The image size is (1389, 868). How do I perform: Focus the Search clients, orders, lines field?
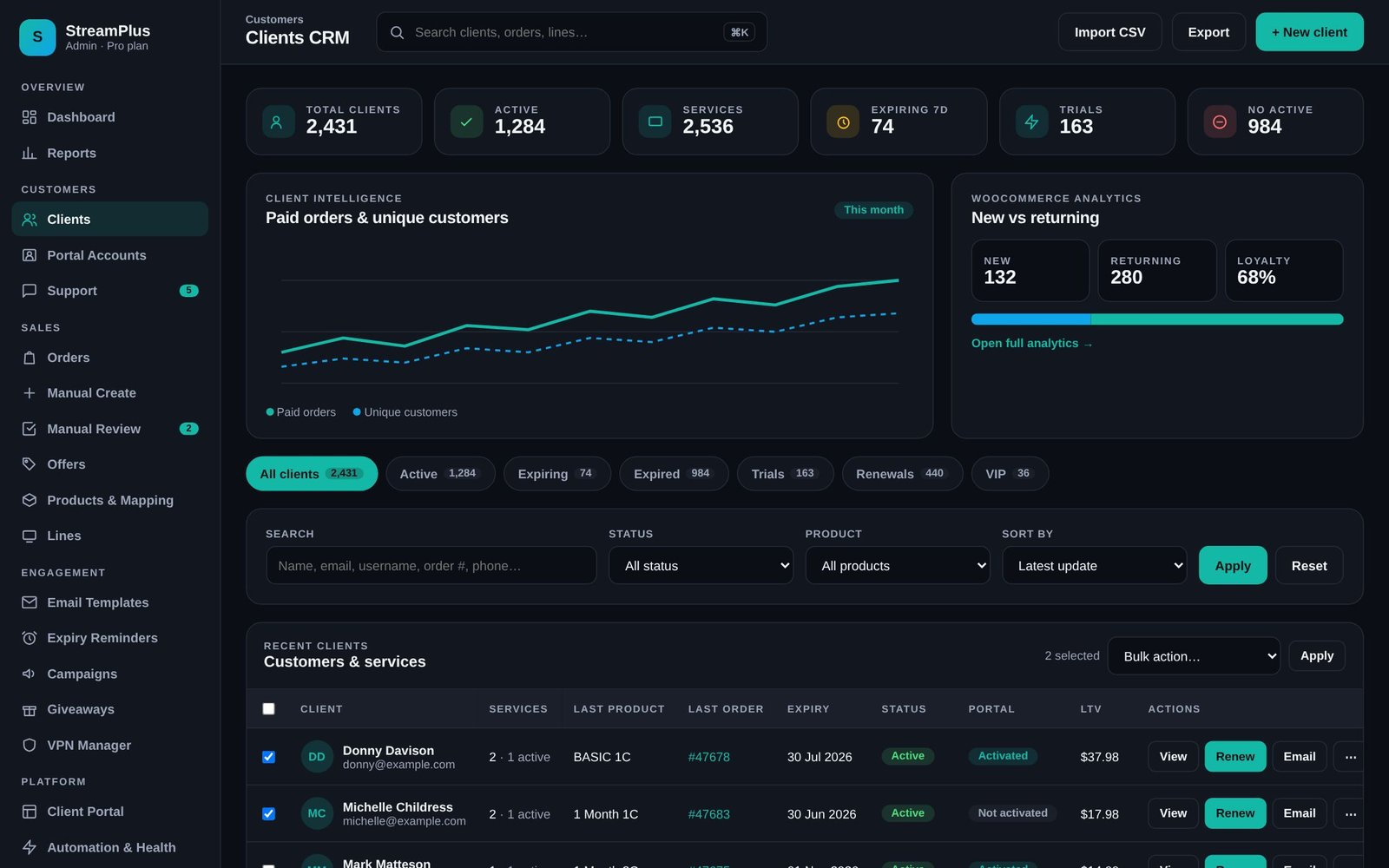(571, 32)
